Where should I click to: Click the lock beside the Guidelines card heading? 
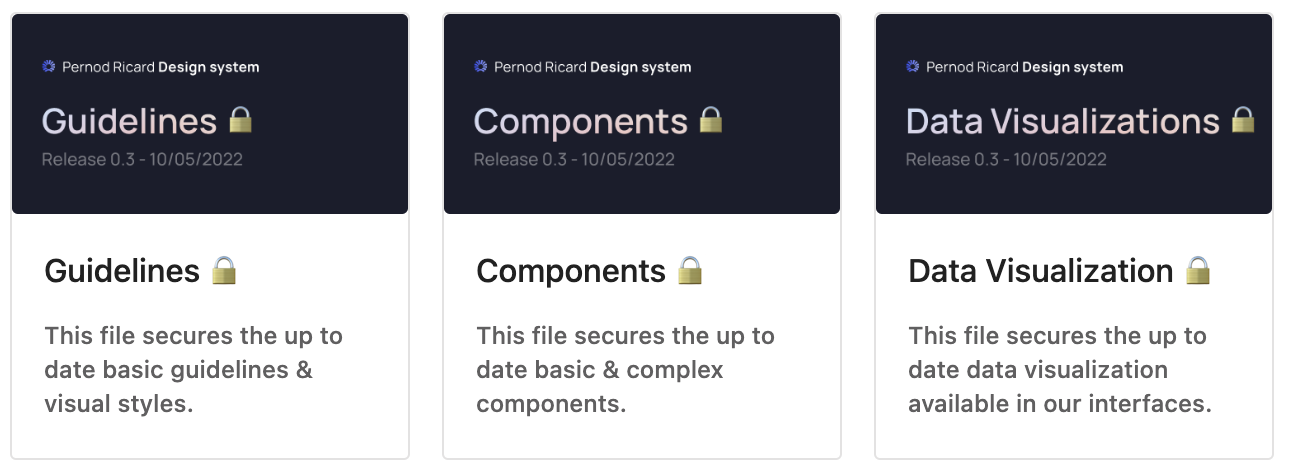[x=224, y=270]
